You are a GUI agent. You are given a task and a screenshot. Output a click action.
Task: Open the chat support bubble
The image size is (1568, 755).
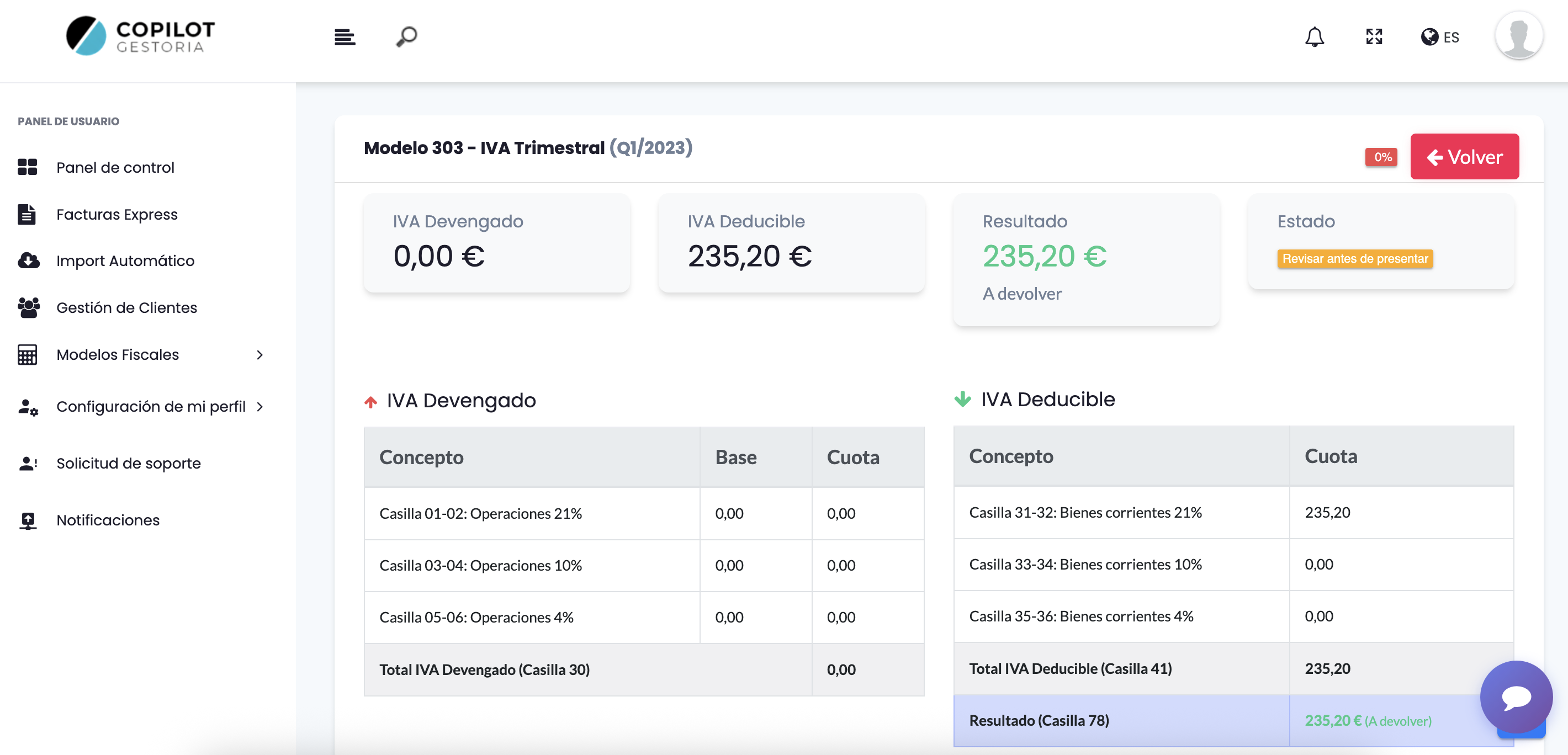point(1517,698)
